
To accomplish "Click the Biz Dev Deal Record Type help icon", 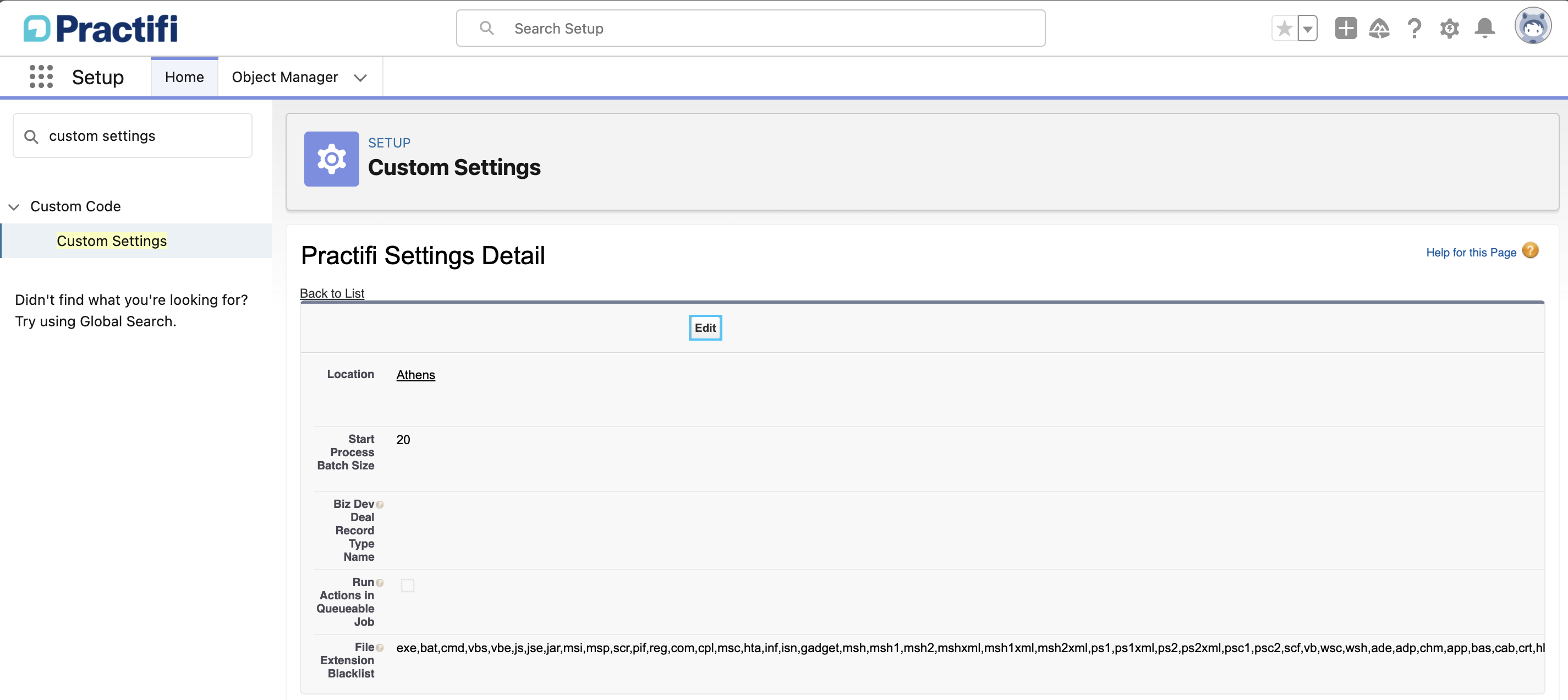I will 379,505.
